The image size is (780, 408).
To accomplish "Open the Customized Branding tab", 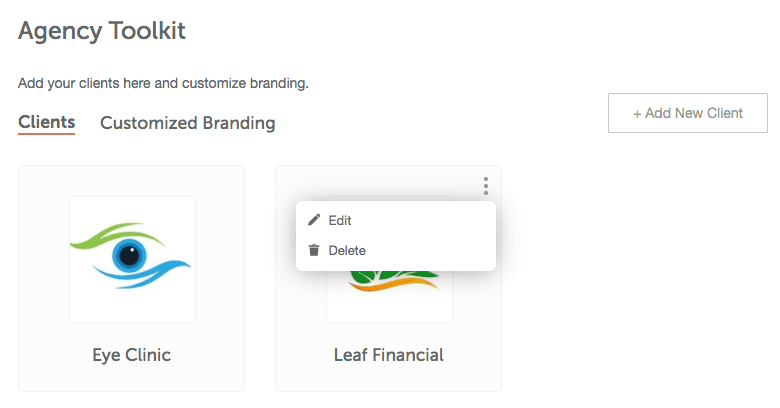I will (188, 124).
